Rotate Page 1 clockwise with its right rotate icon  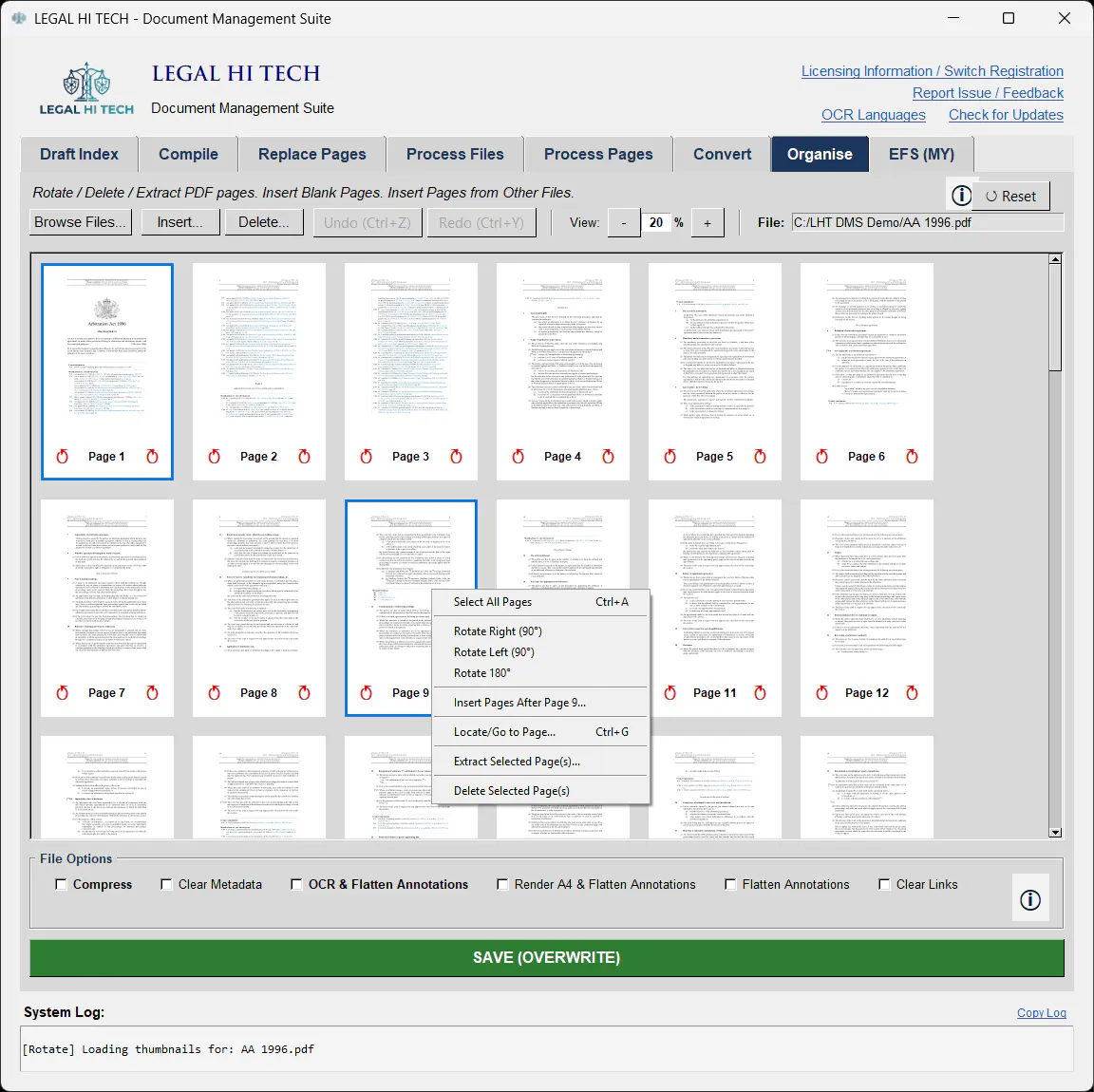coord(152,457)
